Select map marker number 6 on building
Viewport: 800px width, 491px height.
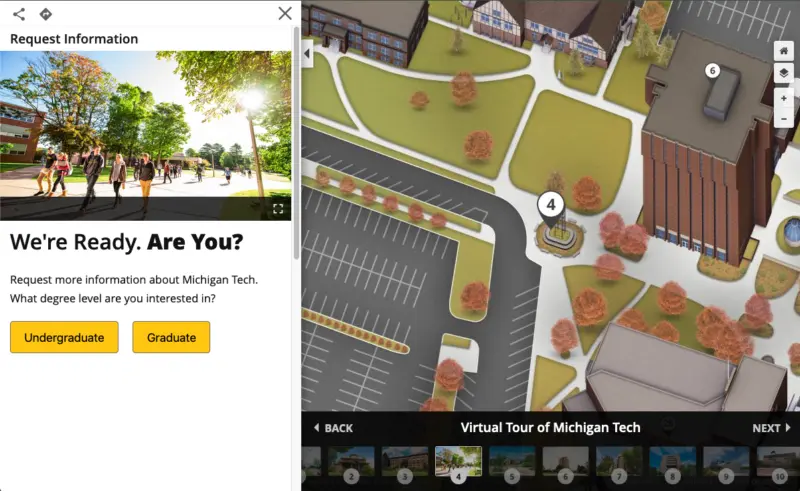(712, 71)
